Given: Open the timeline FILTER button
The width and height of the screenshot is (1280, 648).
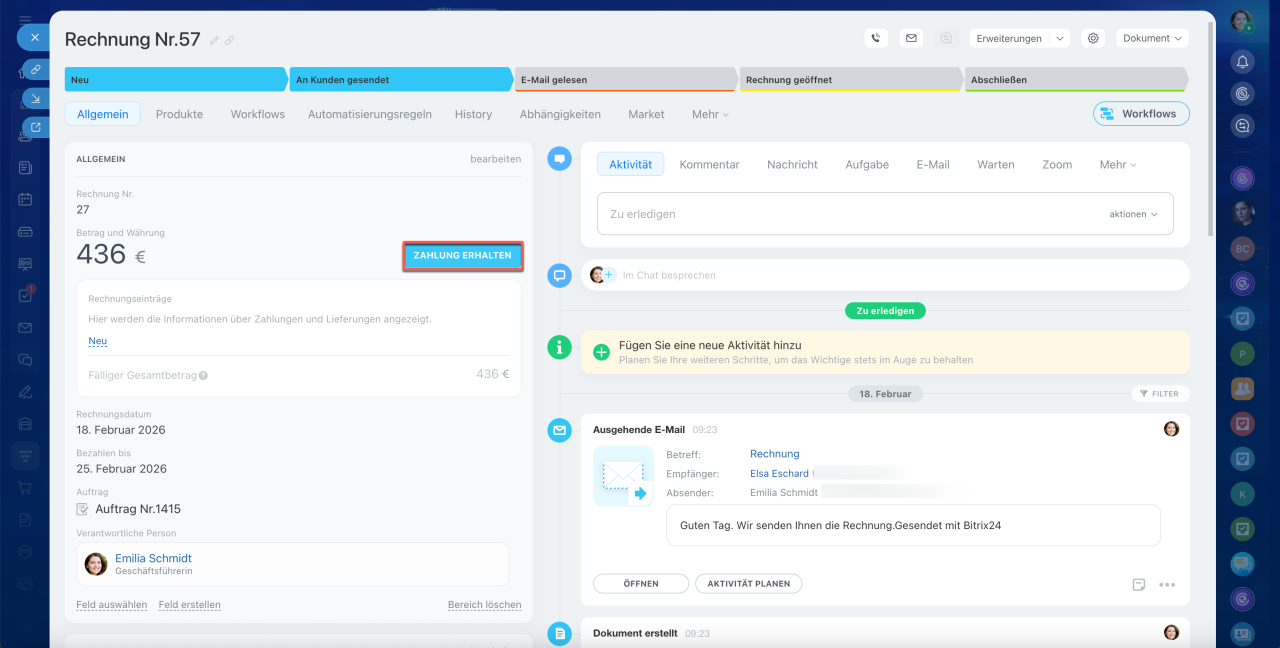Looking at the screenshot, I should tap(1160, 394).
